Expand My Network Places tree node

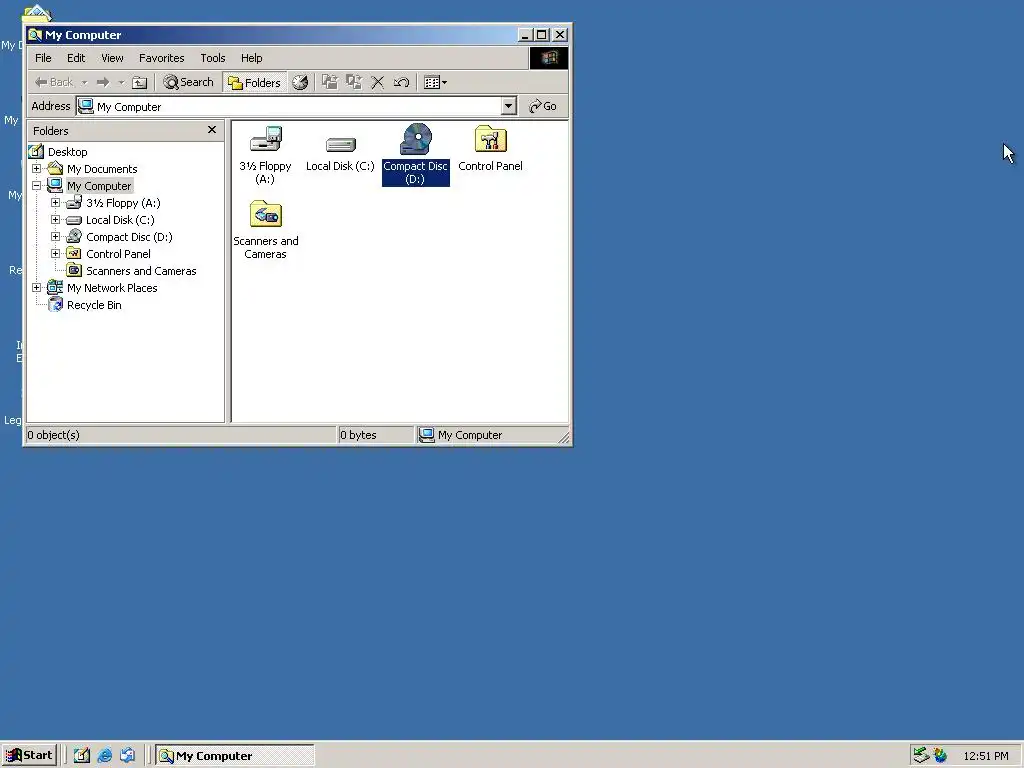(37, 287)
